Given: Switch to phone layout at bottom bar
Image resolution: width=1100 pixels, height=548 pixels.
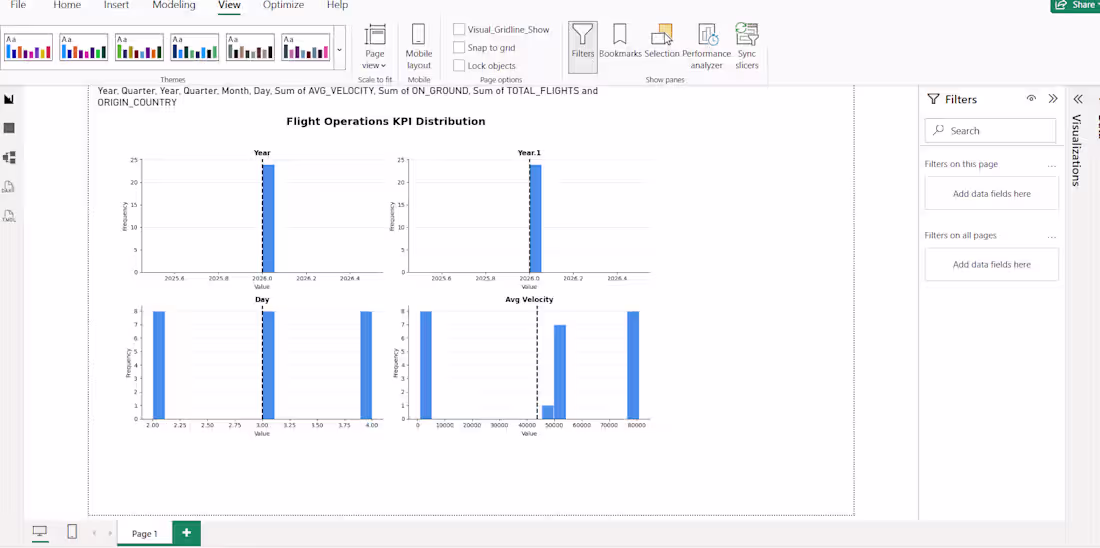Looking at the screenshot, I should click(x=72, y=533).
